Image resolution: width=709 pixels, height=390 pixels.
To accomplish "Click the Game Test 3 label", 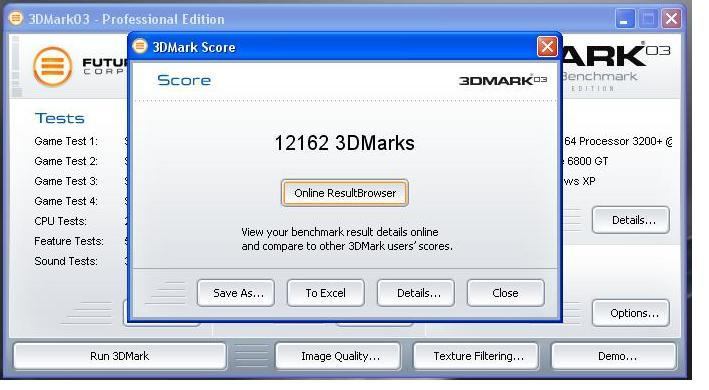I will pyautogui.click(x=66, y=181).
